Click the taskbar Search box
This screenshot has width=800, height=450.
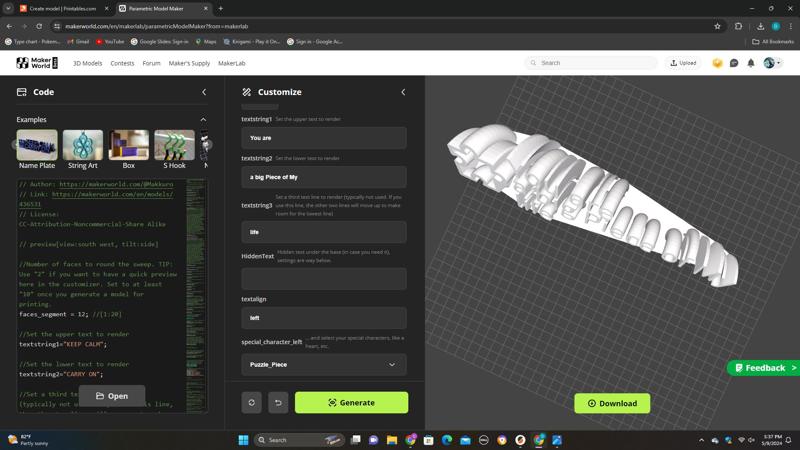(x=298, y=440)
